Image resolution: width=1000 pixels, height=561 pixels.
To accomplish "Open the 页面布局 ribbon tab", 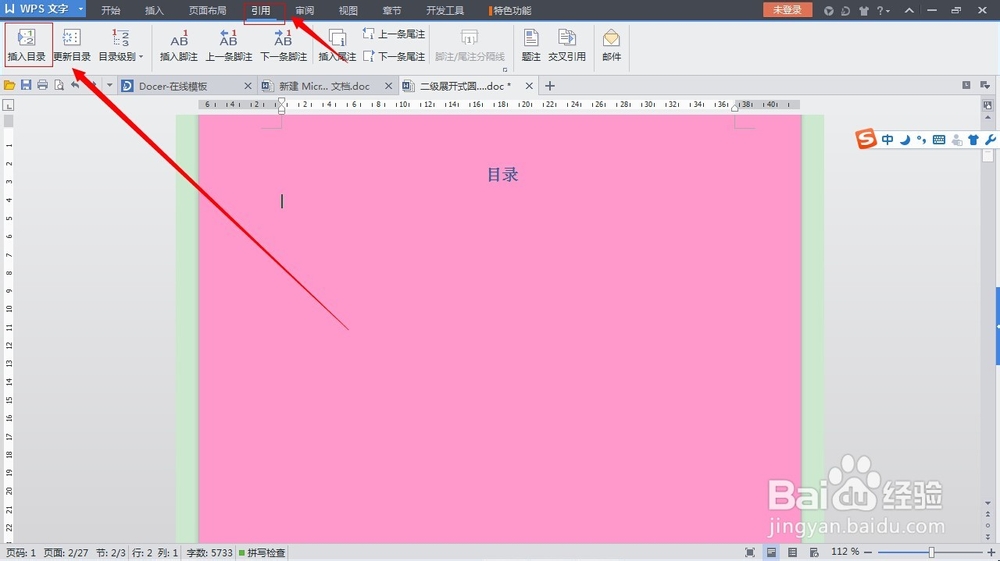I will coord(207,10).
